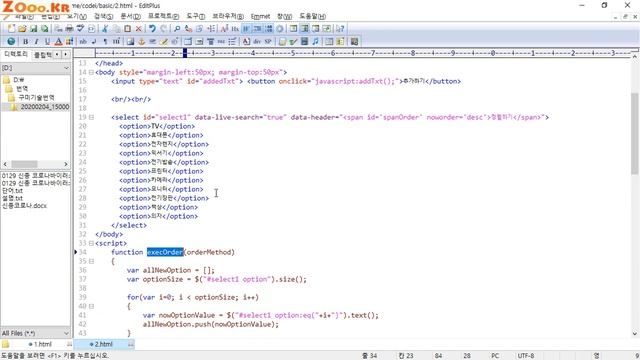Click the music note icon
640x360 pixels.
316,41
